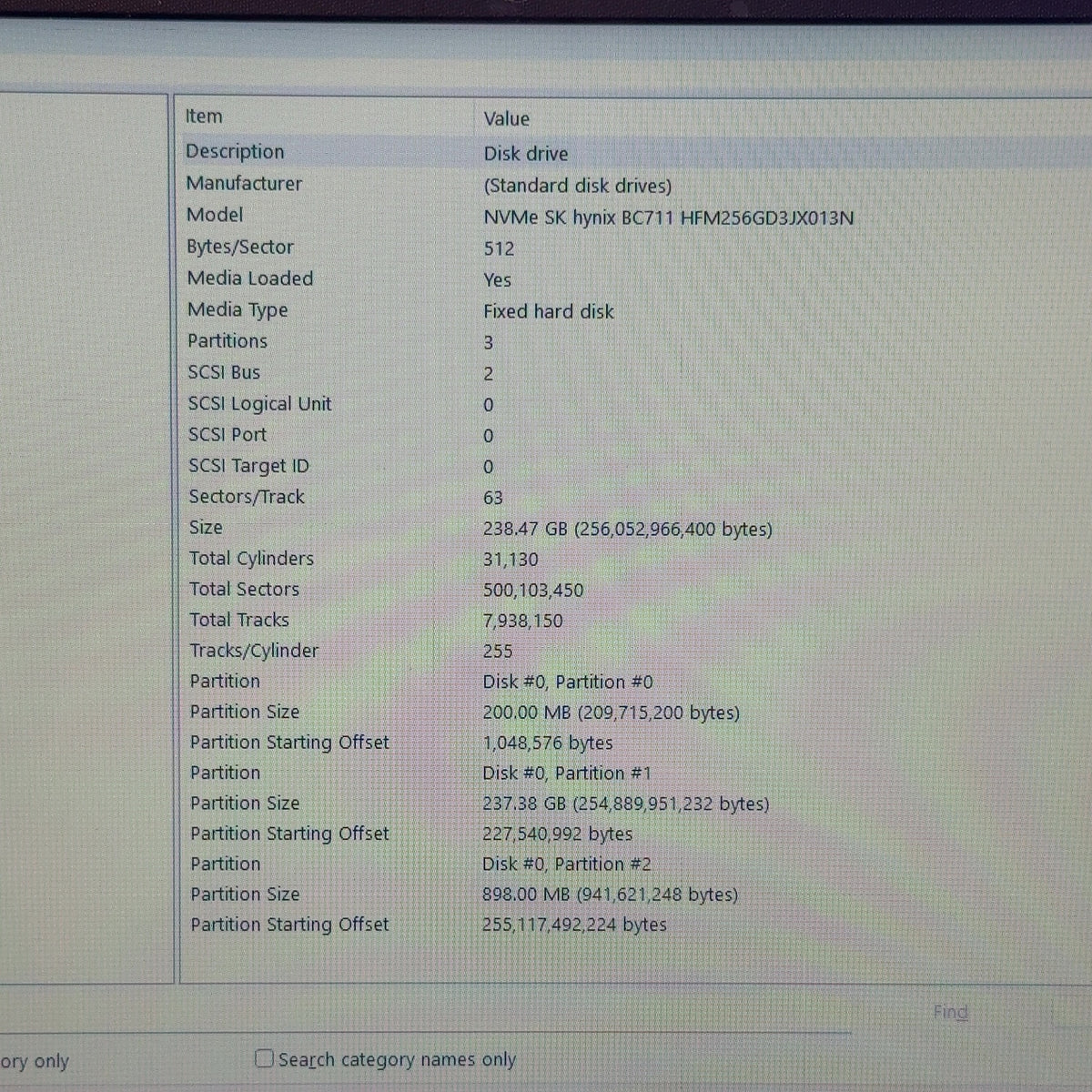Select the Model row label
Viewport: 1092px width, 1092px height.
(215, 215)
